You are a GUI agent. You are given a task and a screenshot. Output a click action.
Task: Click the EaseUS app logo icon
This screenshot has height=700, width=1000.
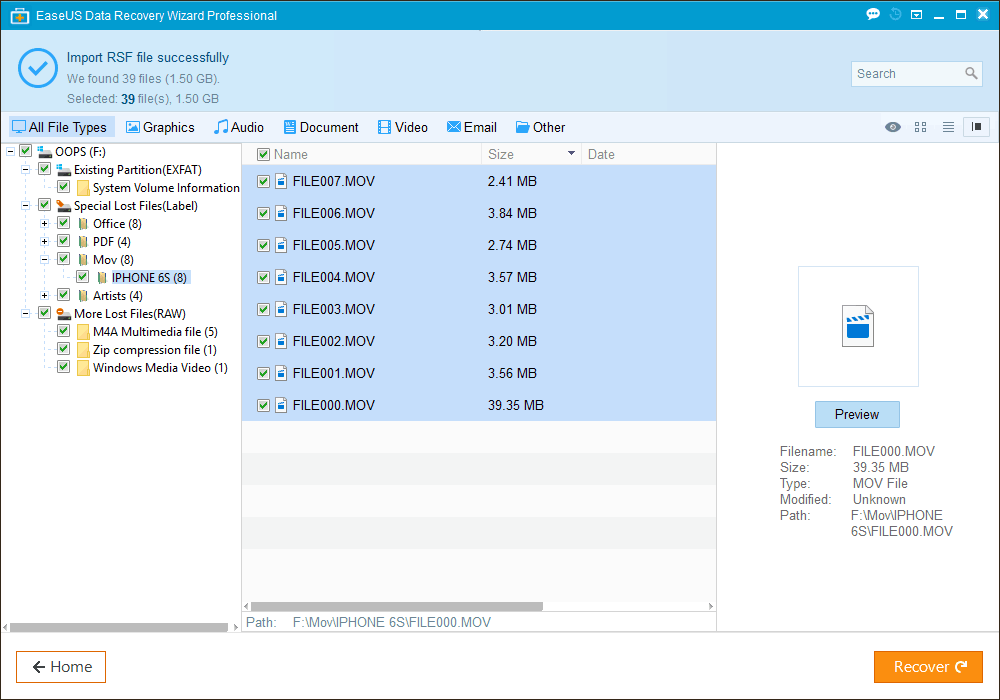(x=20, y=15)
